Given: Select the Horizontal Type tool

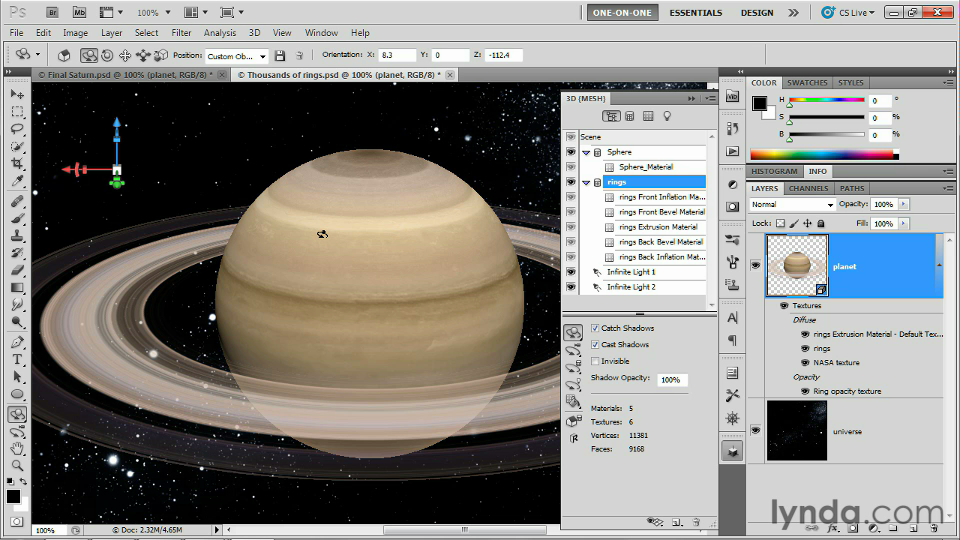Looking at the screenshot, I should [17, 359].
